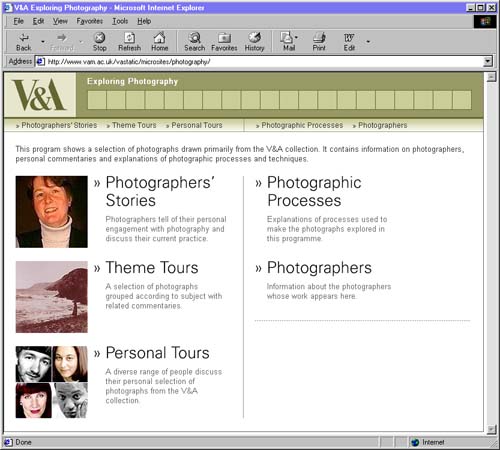The image size is (500, 450).
Task: Click the page icon in the address bar
Action: point(40,61)
